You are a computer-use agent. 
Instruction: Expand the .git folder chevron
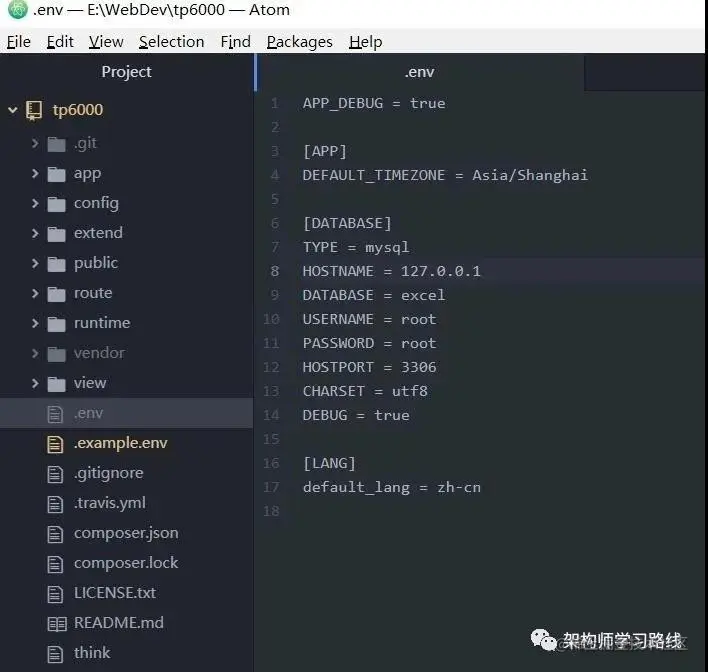(35, 143)
